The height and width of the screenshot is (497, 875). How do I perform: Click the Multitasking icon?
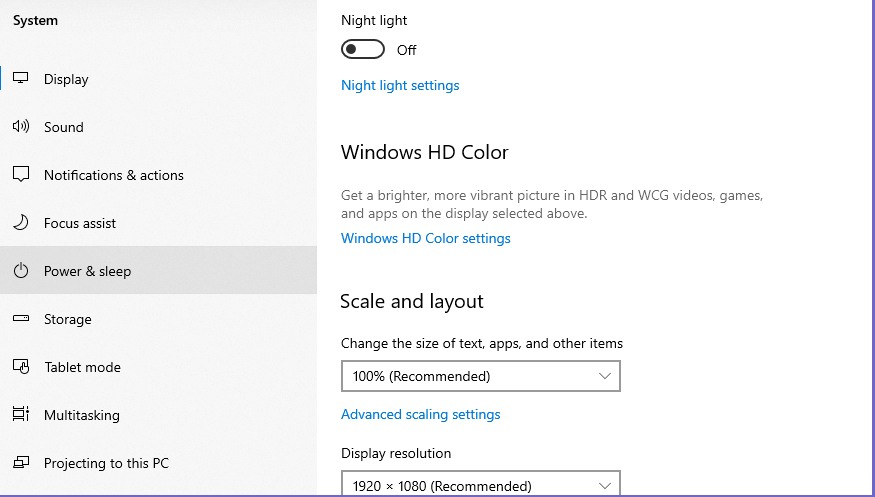[21, 414]
